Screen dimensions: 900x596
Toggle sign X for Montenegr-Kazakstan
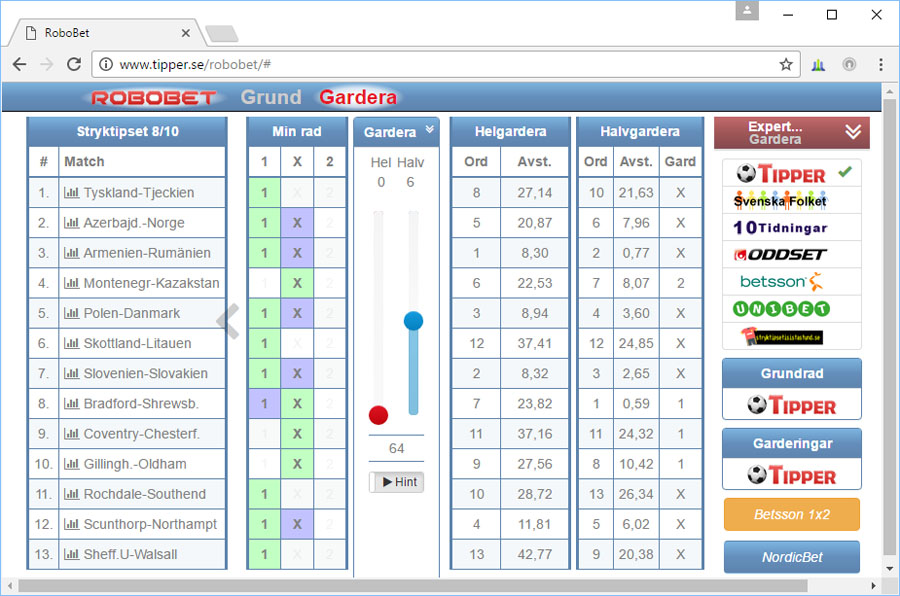[x=297, y=283]
